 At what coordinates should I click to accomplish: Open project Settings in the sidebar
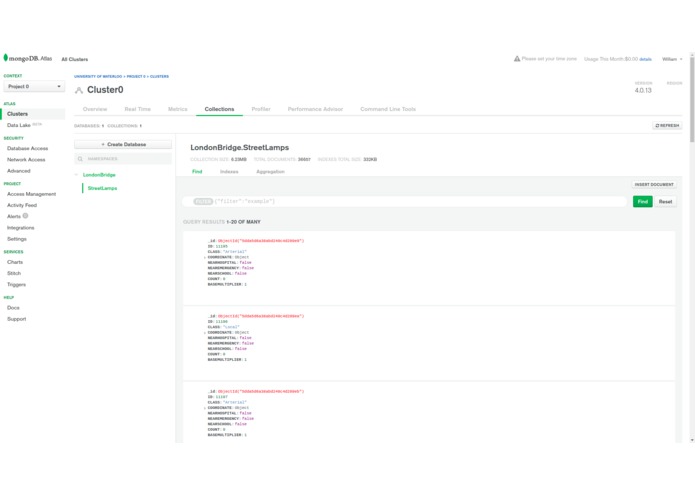(17, 239)
